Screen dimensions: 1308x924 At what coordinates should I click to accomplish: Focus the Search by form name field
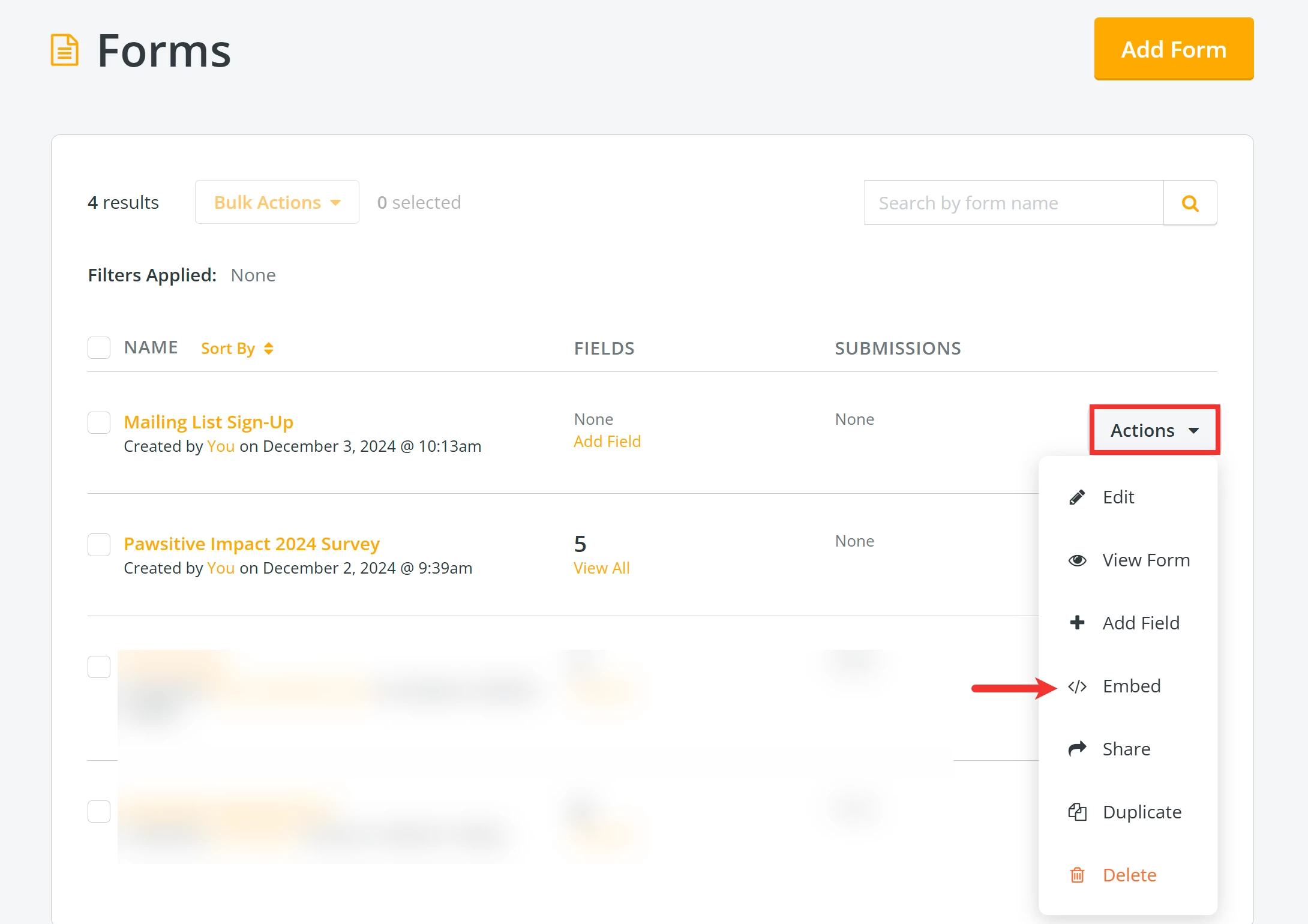click(x=1013, y=203)
